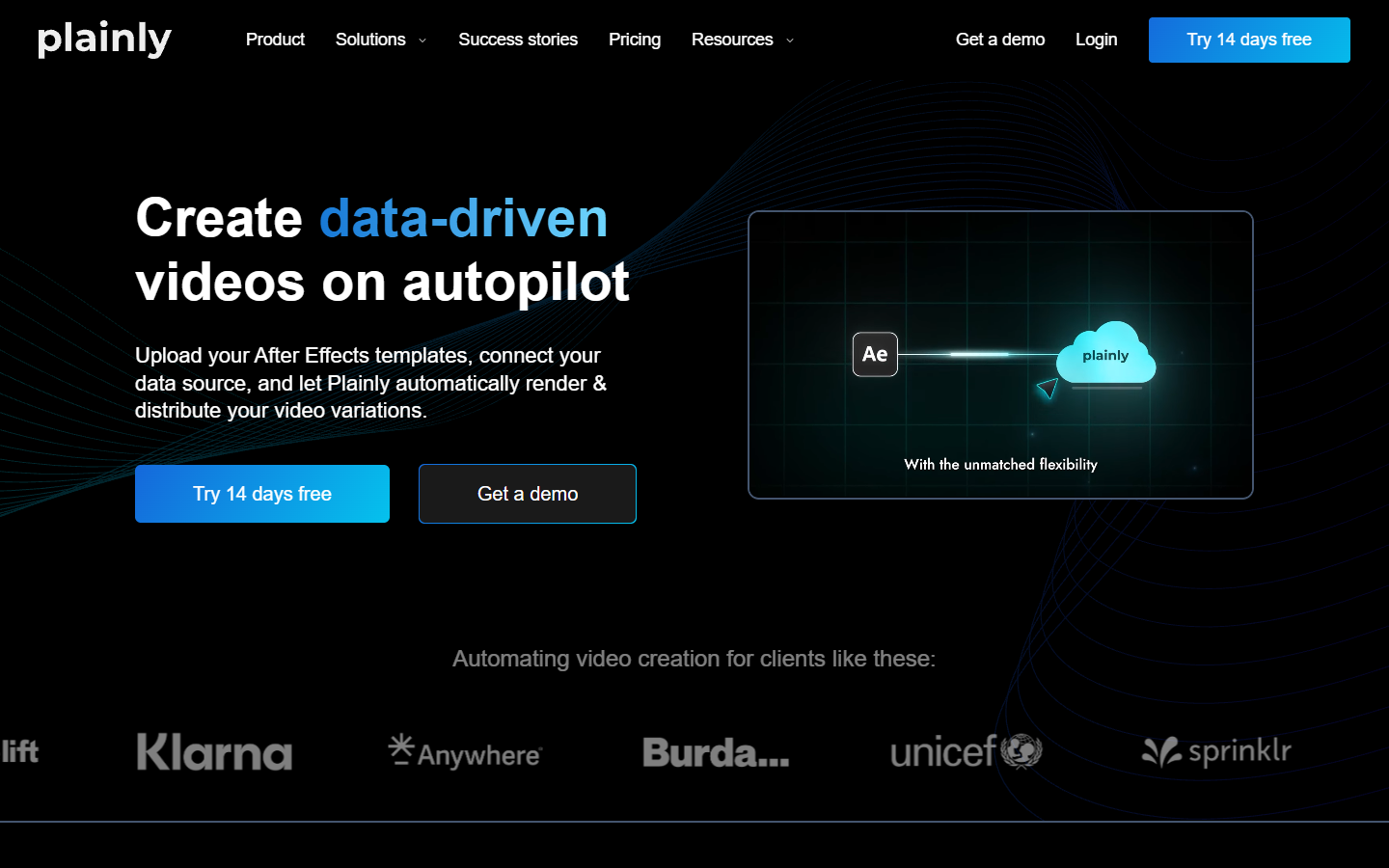
Task: Click the plainly logo in header
Action: (x=104, y=39)
